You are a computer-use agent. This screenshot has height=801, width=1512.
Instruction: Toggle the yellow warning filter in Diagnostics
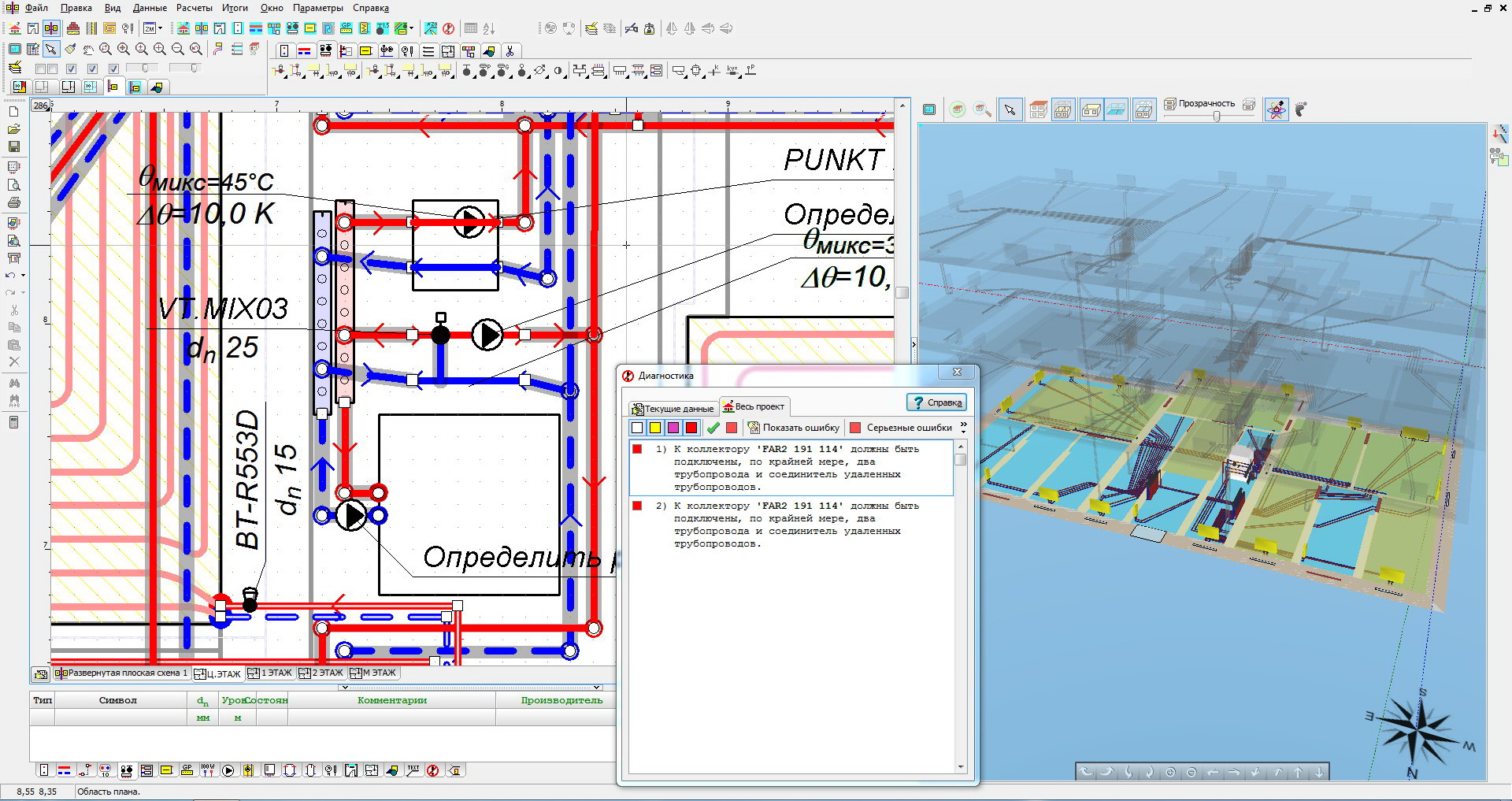pyautogui.click(x=654, y=428)
